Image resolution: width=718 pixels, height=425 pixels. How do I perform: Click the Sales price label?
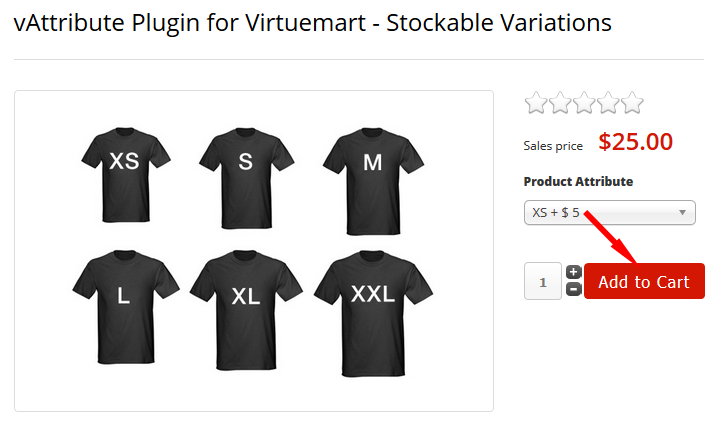pos(553,146)
